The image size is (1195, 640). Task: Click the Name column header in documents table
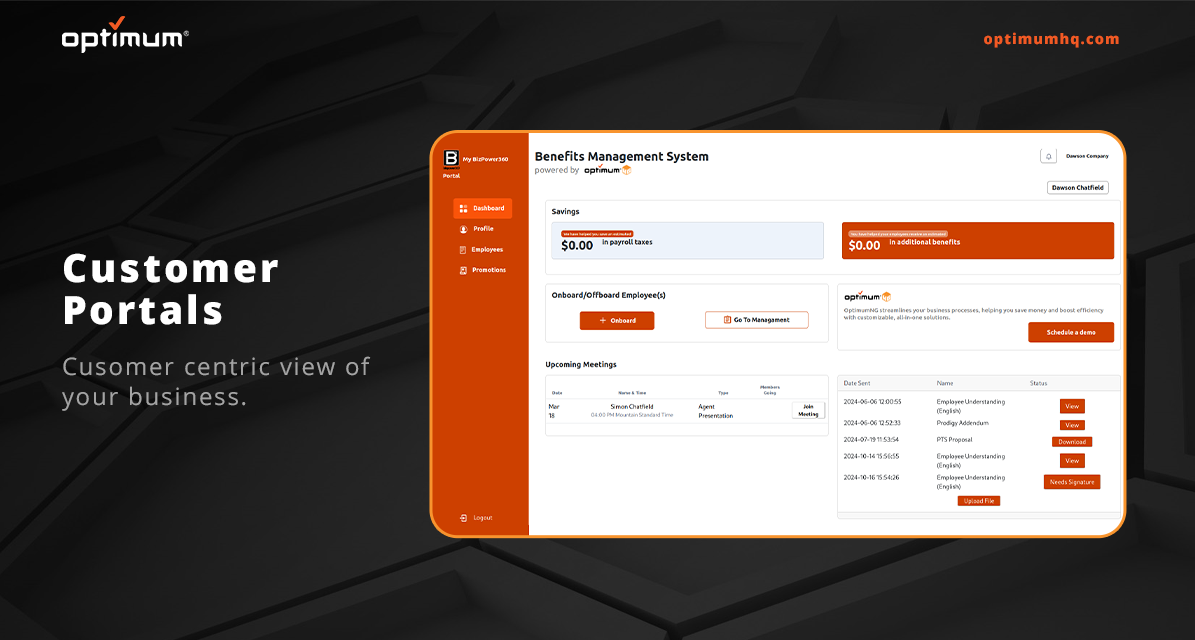(945, 383)
